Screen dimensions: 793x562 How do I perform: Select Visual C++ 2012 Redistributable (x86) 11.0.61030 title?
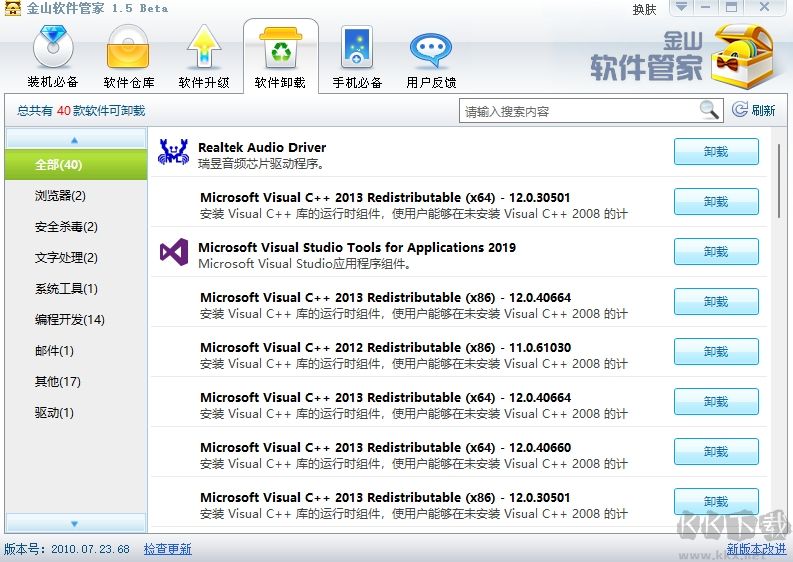click(x=385, y=348)
